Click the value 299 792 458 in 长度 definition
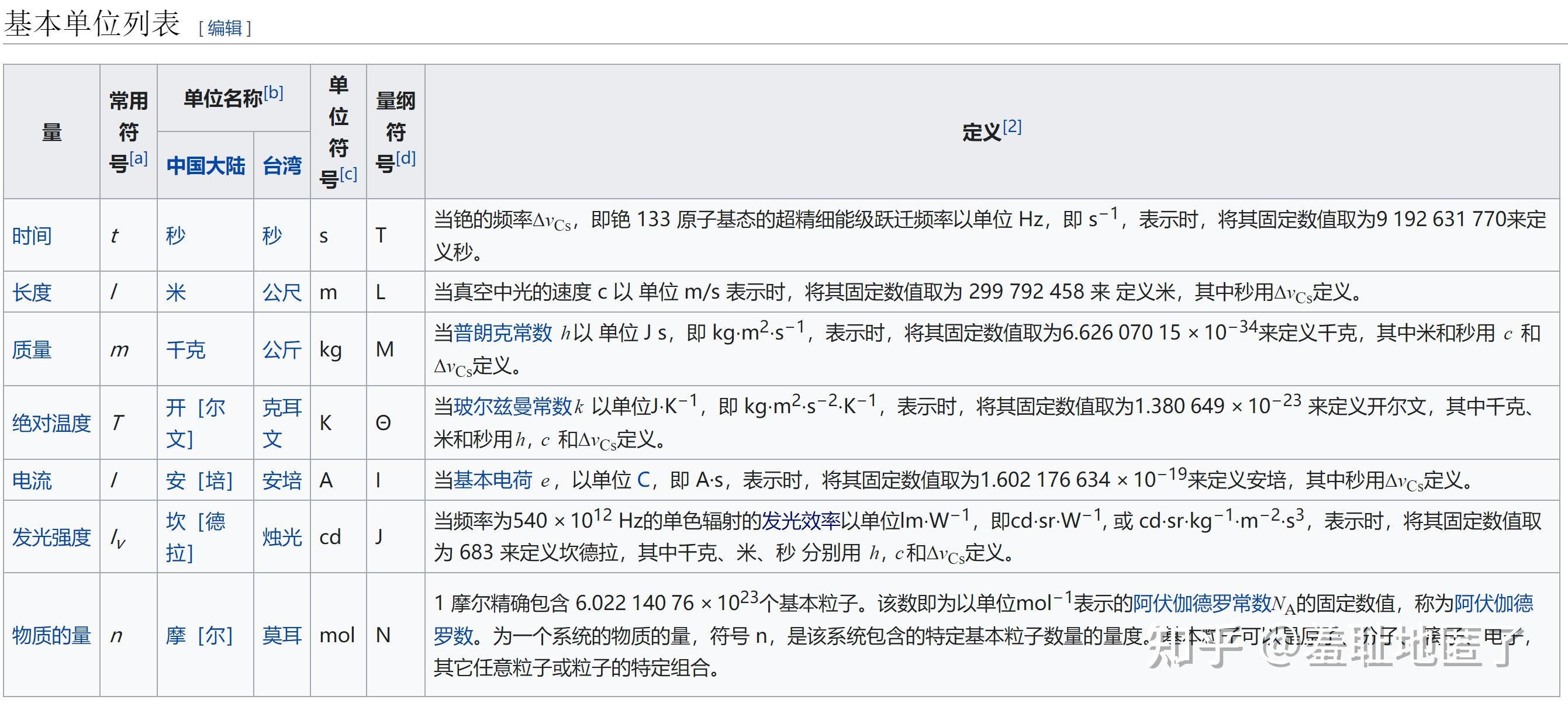The image size is (1568, 710). 1026,292
